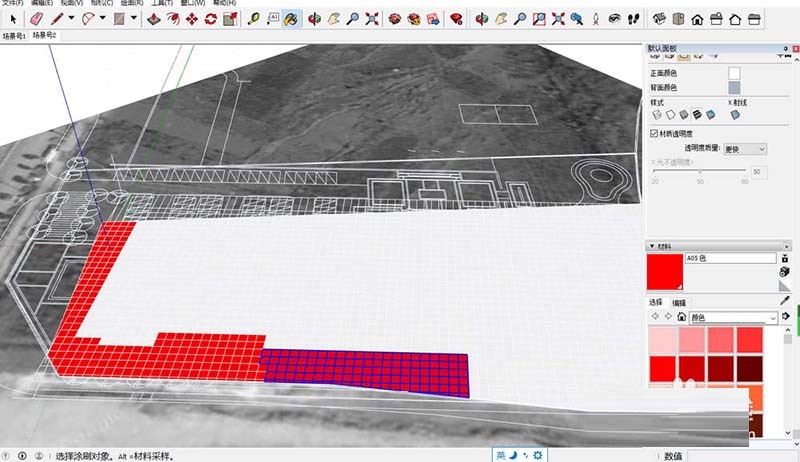Select the Scale tool
The width and height of the screenshot is (800, 462).
click(230, 19)
